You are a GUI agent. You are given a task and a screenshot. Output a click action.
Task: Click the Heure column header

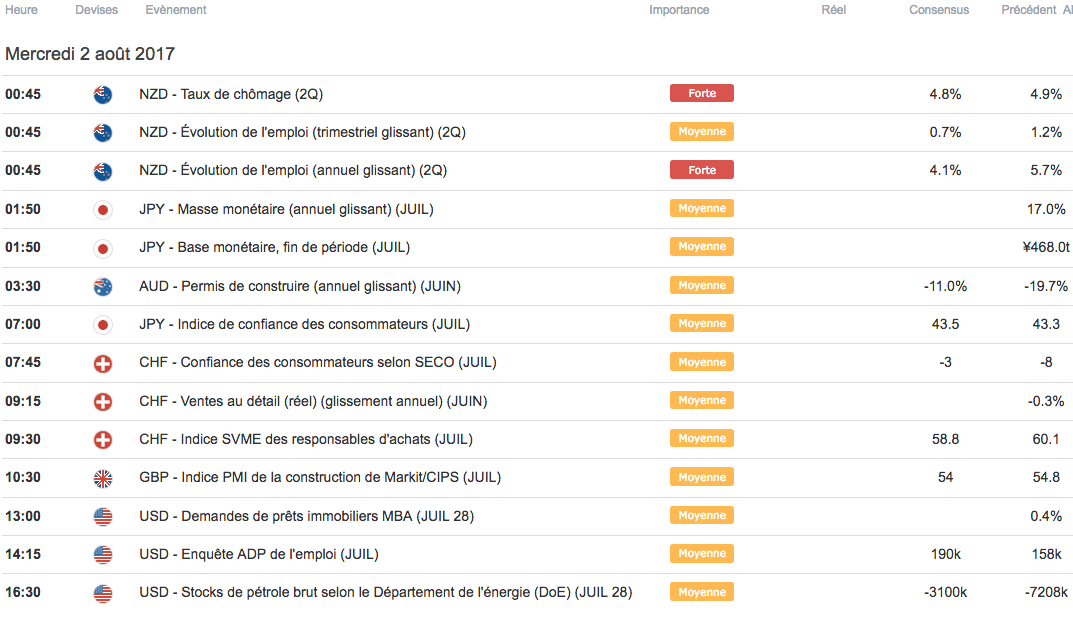(x=21, y=10)
